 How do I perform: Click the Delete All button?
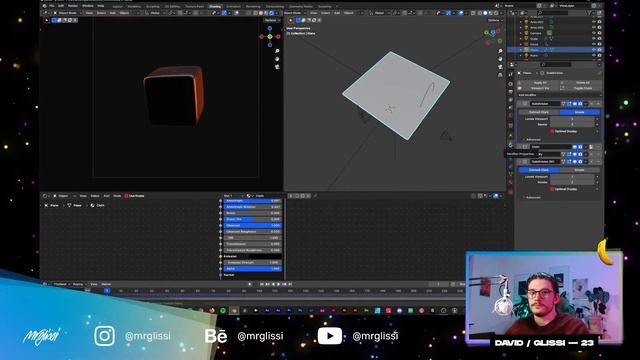click(582, 82)
